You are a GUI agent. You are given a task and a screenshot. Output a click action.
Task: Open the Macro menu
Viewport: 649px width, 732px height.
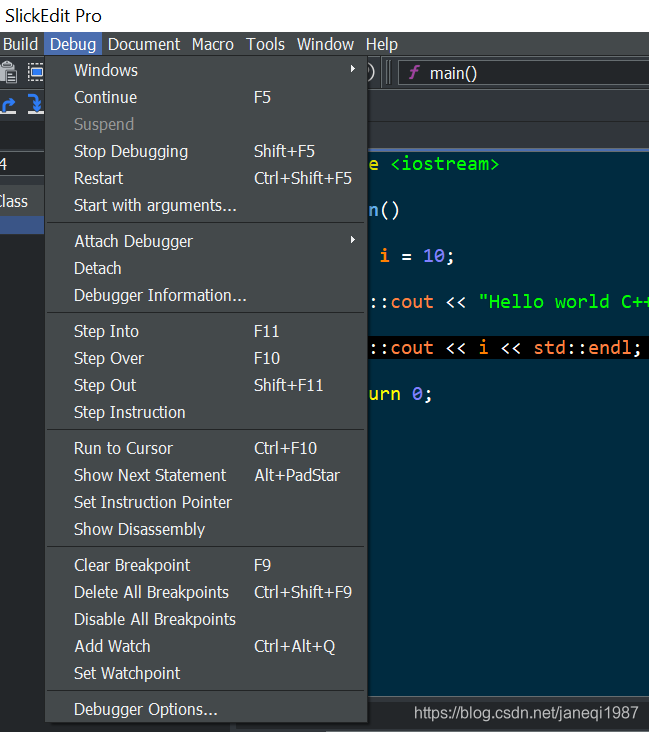[213, 44]
